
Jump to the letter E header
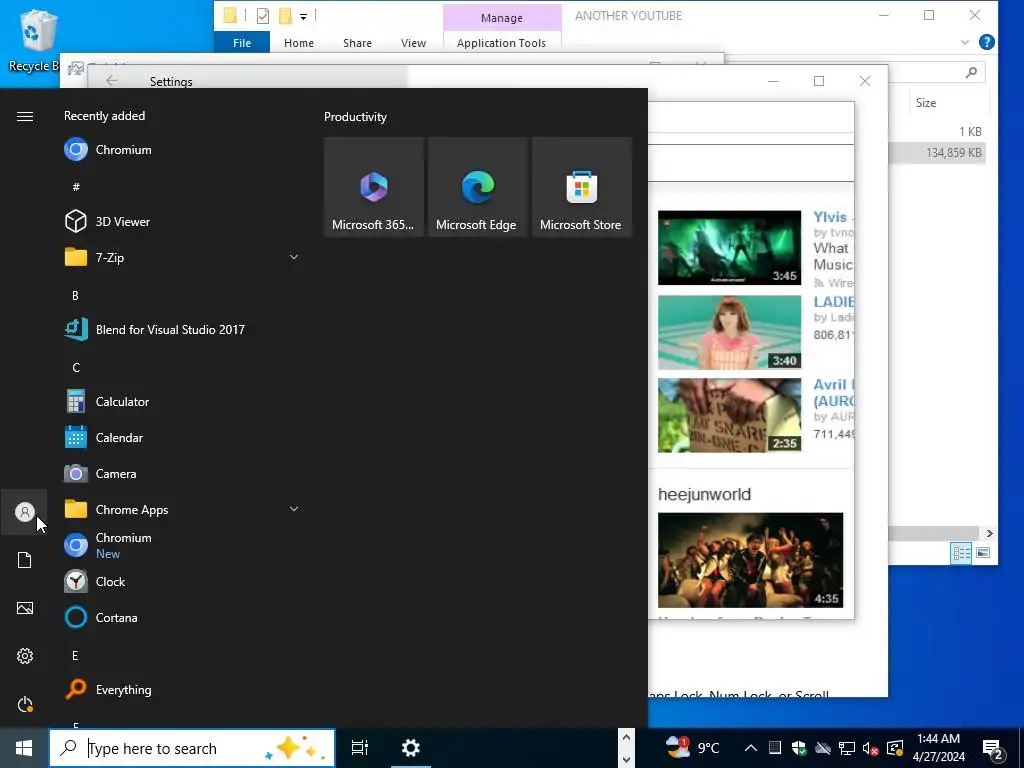75,655
